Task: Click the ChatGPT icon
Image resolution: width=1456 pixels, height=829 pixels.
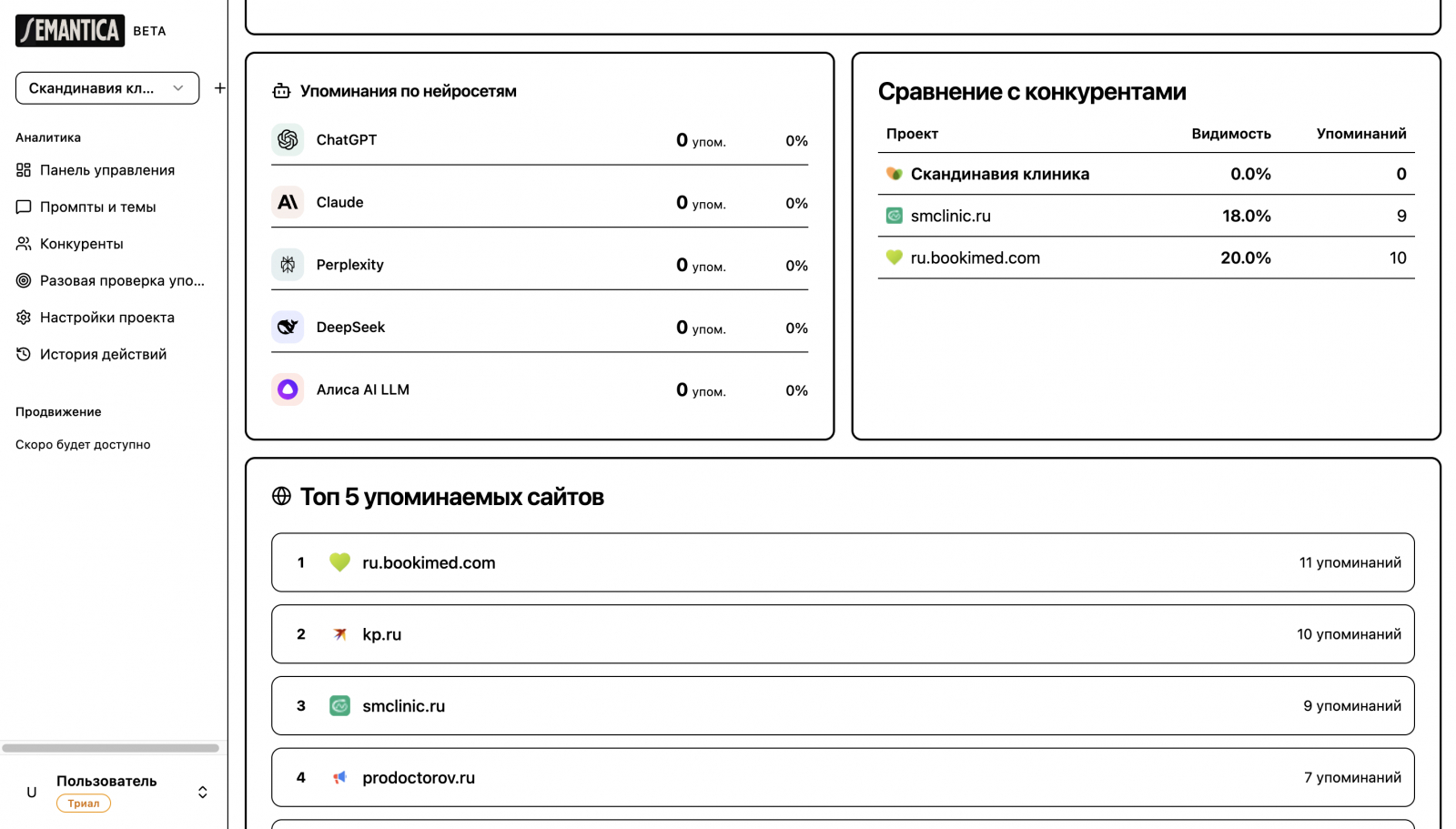Action: tap(288, 140)
